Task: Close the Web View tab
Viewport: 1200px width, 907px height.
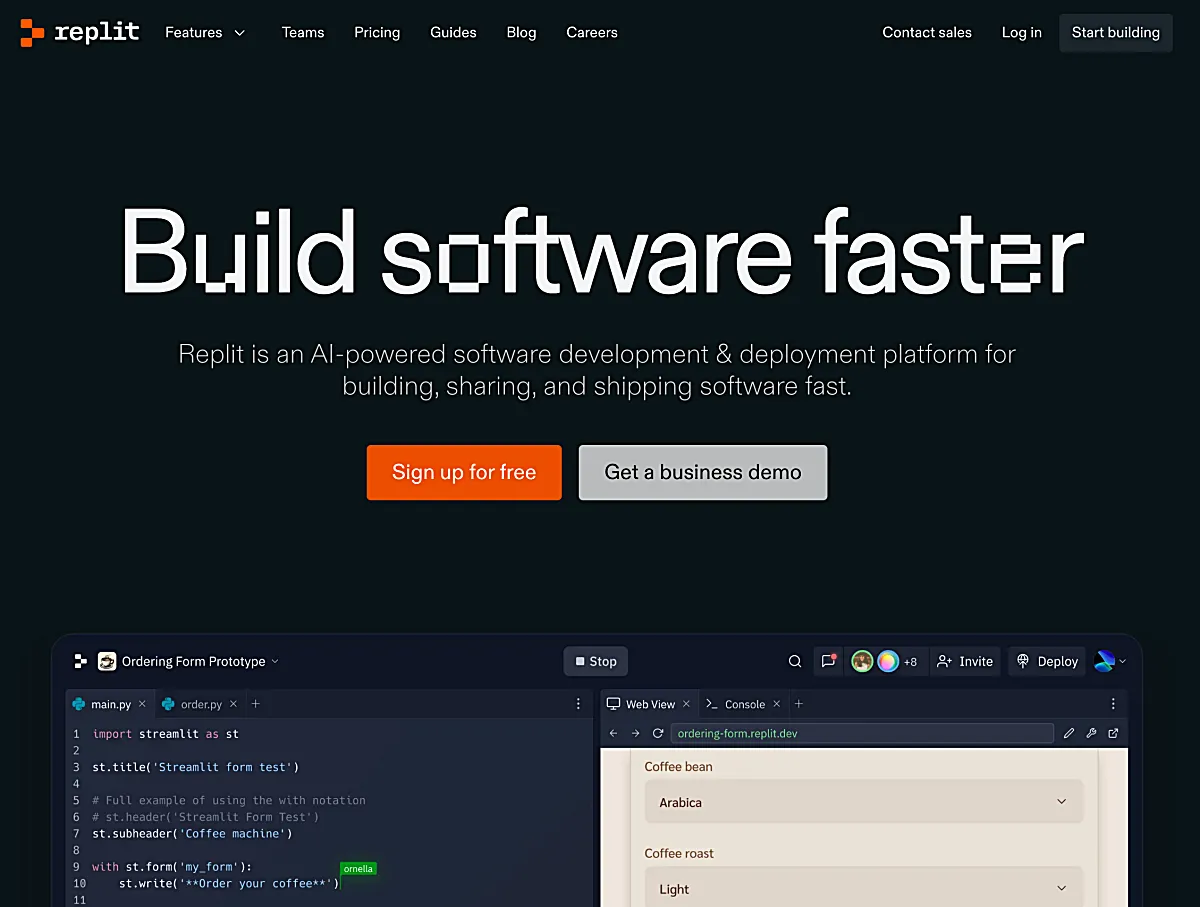Action: (x=686, y=704)
